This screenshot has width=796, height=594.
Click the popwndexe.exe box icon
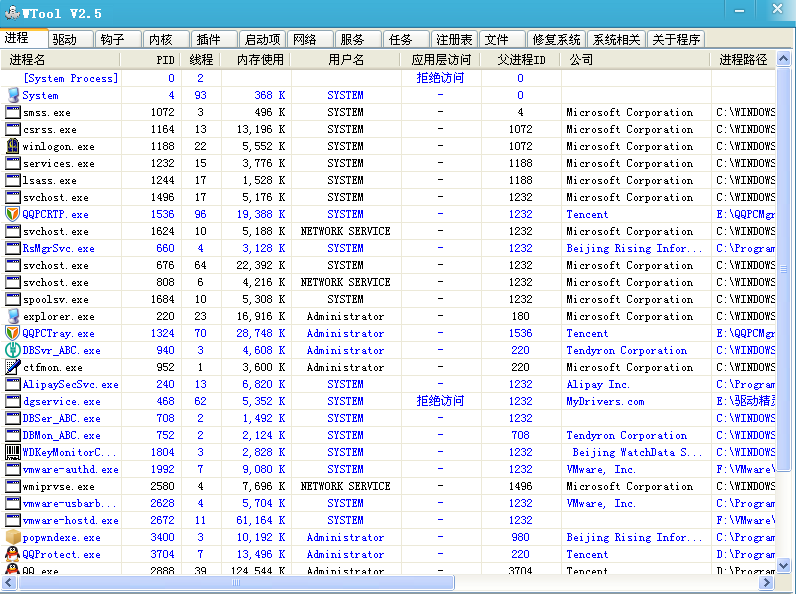pyautogui.click(x=13, y=537)
